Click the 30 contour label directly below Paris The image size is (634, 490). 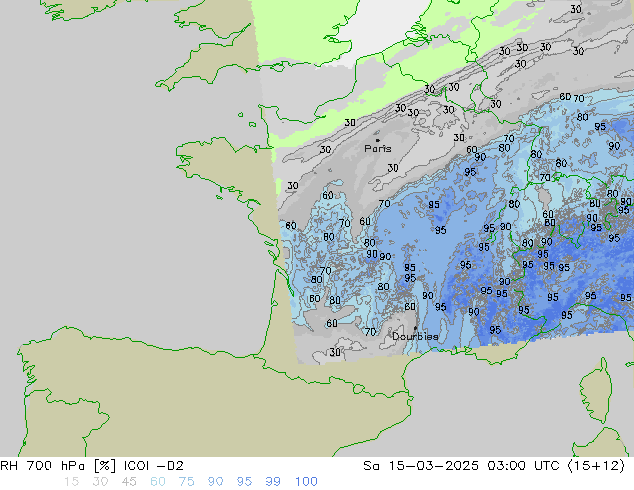coord(393,168)
